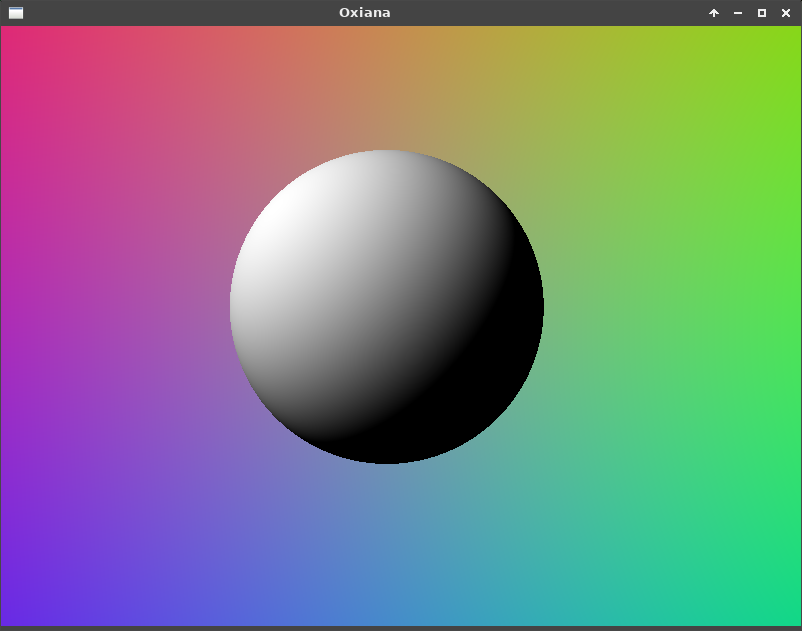Maximize the Oxiana window
This screenshot has height=631, width=802.
point(762,13)
